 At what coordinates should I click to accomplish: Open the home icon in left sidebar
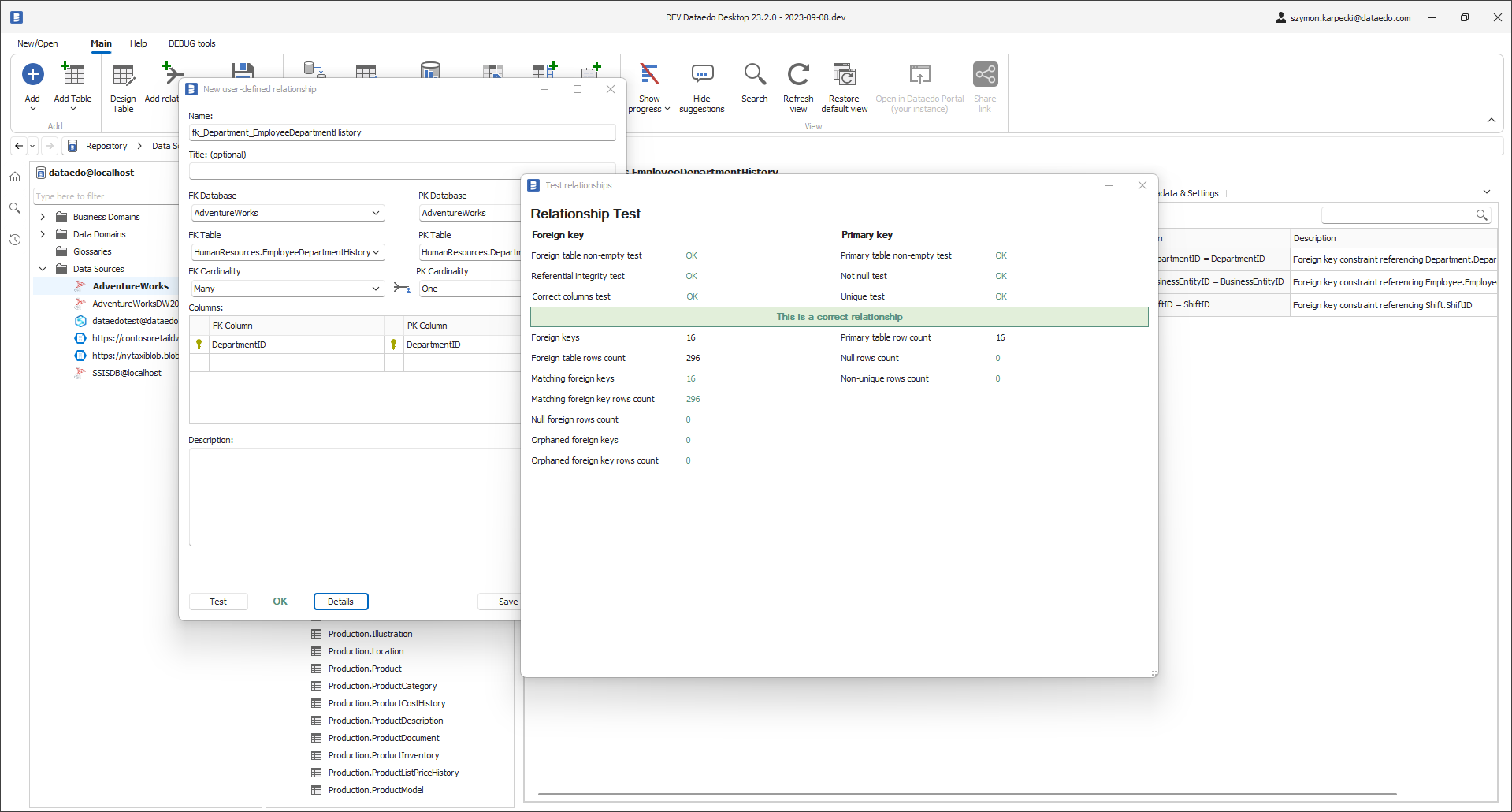[15, 177]
